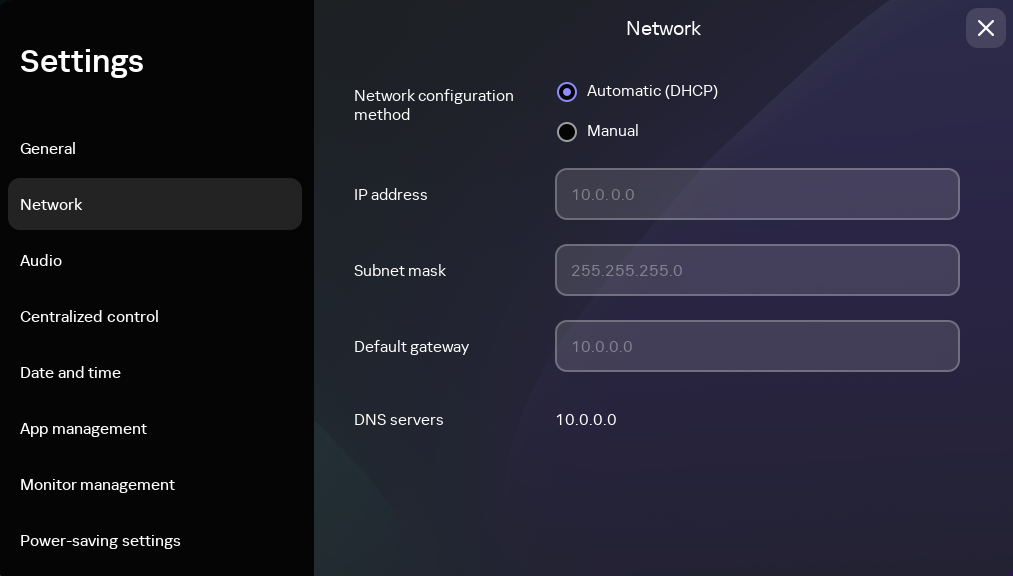
Task: Open the App management section
Action: click(x=83, y=428)
